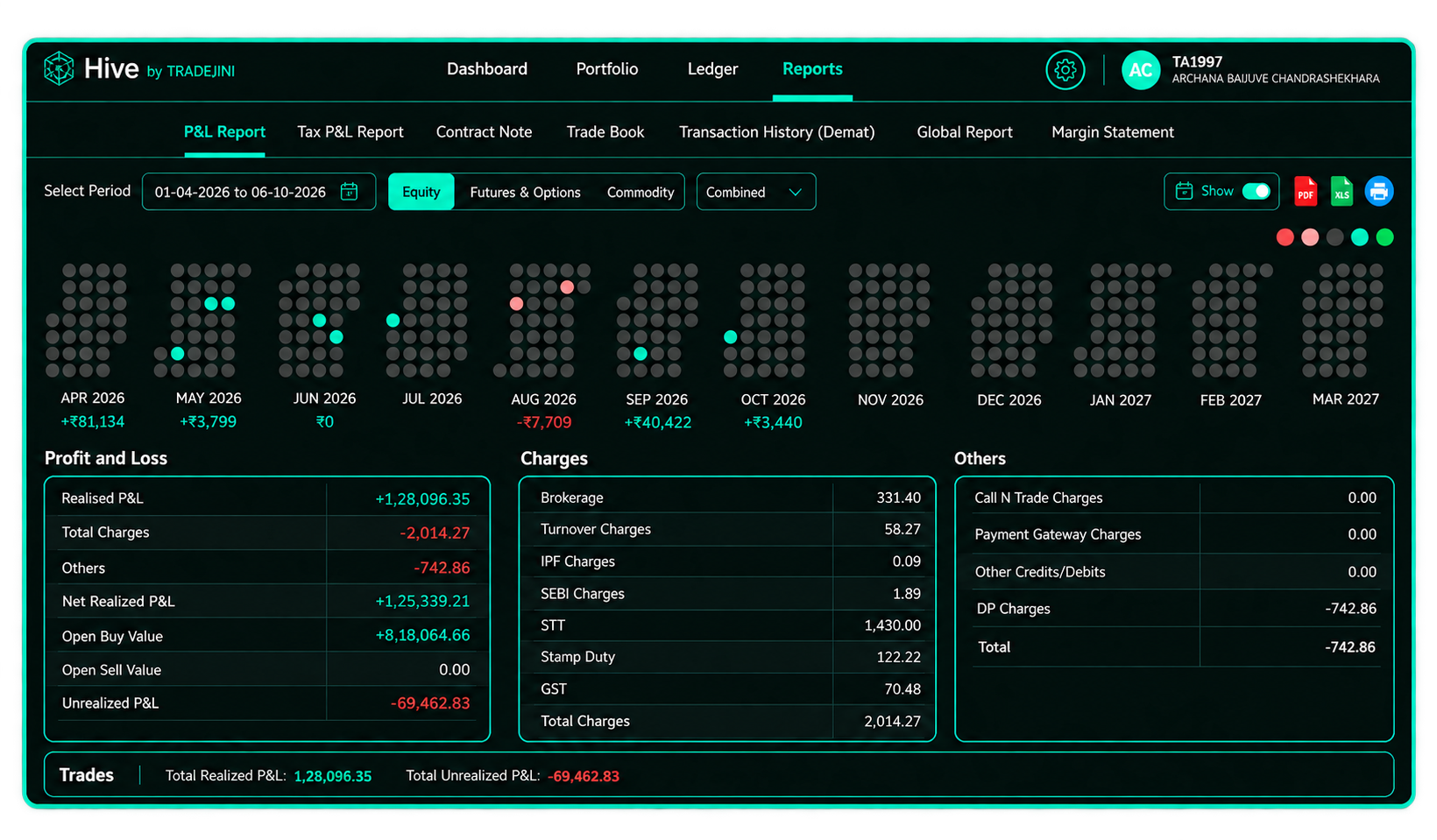This screenshot has width=1437, height=840.
Task: Go to Global Report
Action: (965, 132)
